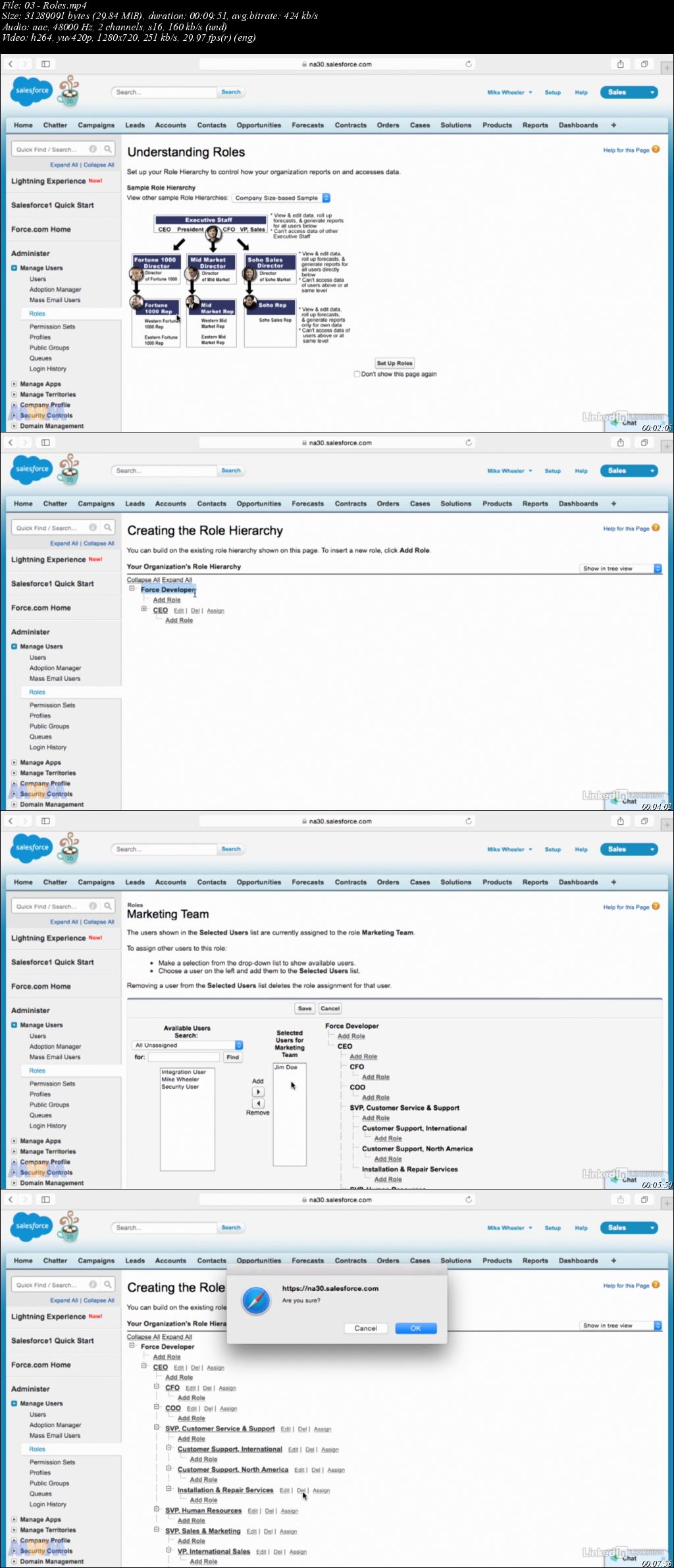Click Set Up Roles on the Understanding Roles page

[395, 363]
